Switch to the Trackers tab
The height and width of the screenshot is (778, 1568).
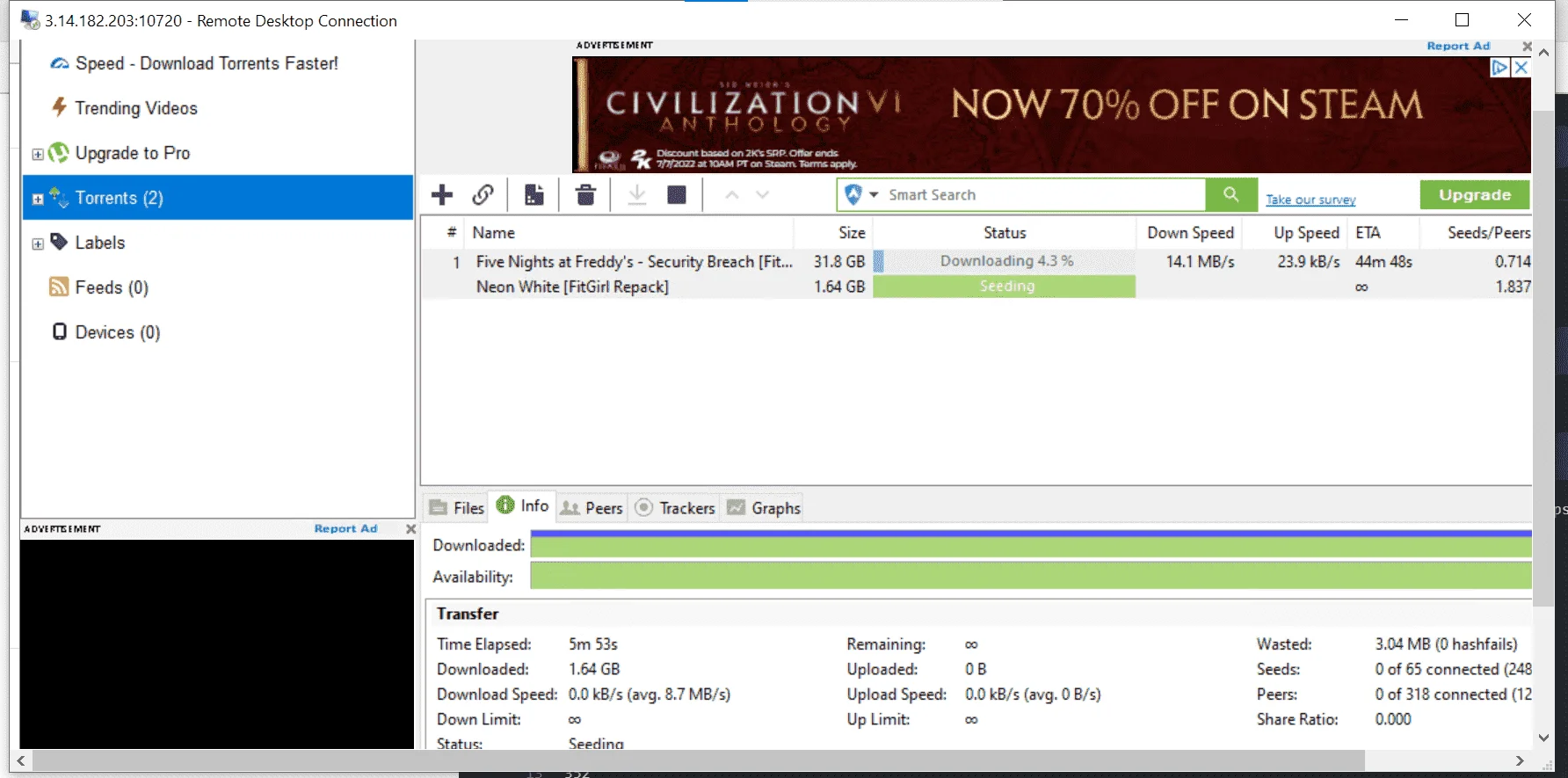[x=675, y=508]
